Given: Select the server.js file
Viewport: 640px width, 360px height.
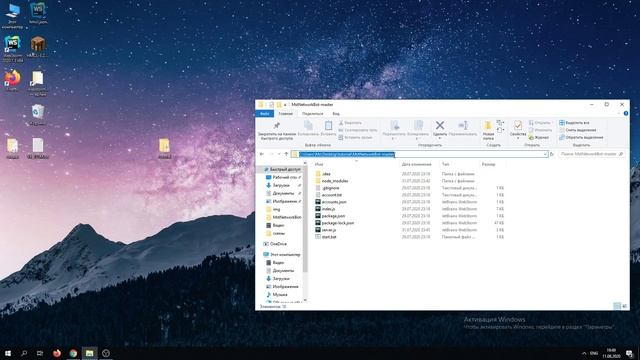Looking at the screenshot, I should point(326,230).
